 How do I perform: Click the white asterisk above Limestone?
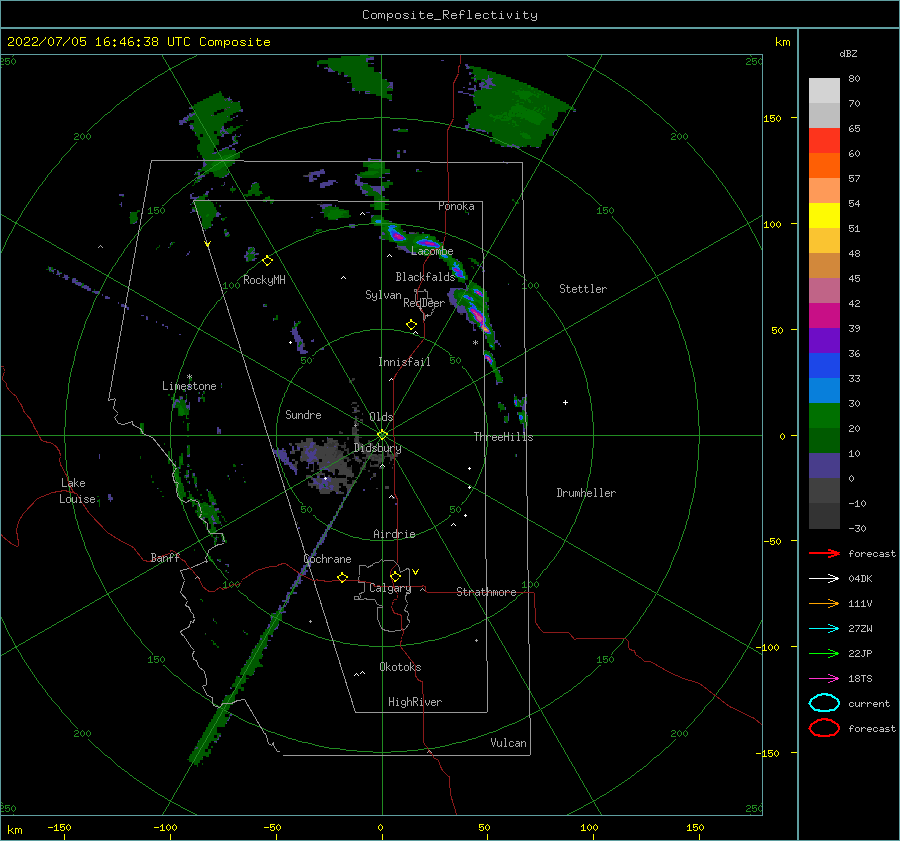pyautogui.click(x=189, y=377)
